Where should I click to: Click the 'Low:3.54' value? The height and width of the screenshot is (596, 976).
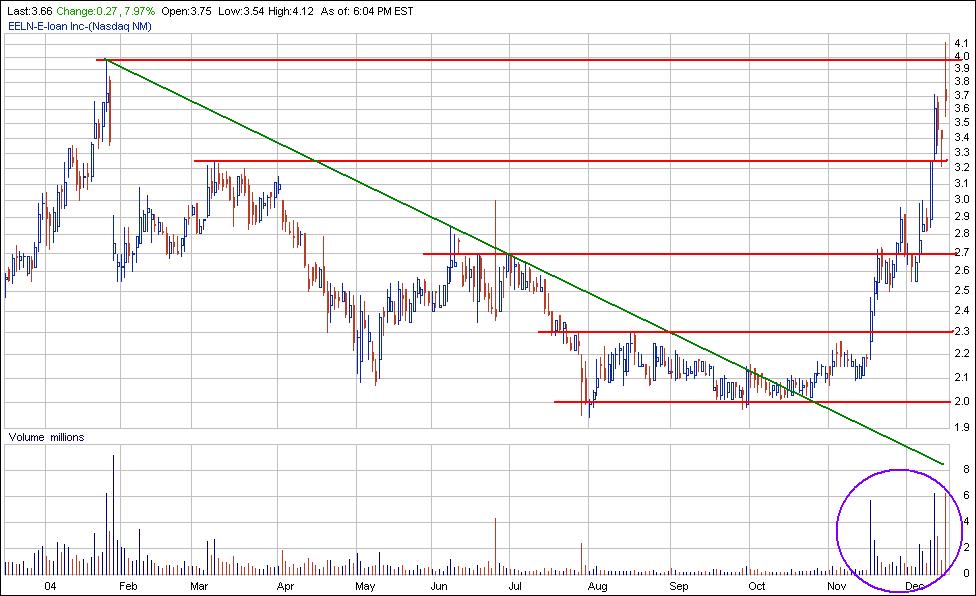tap(242, 11)
